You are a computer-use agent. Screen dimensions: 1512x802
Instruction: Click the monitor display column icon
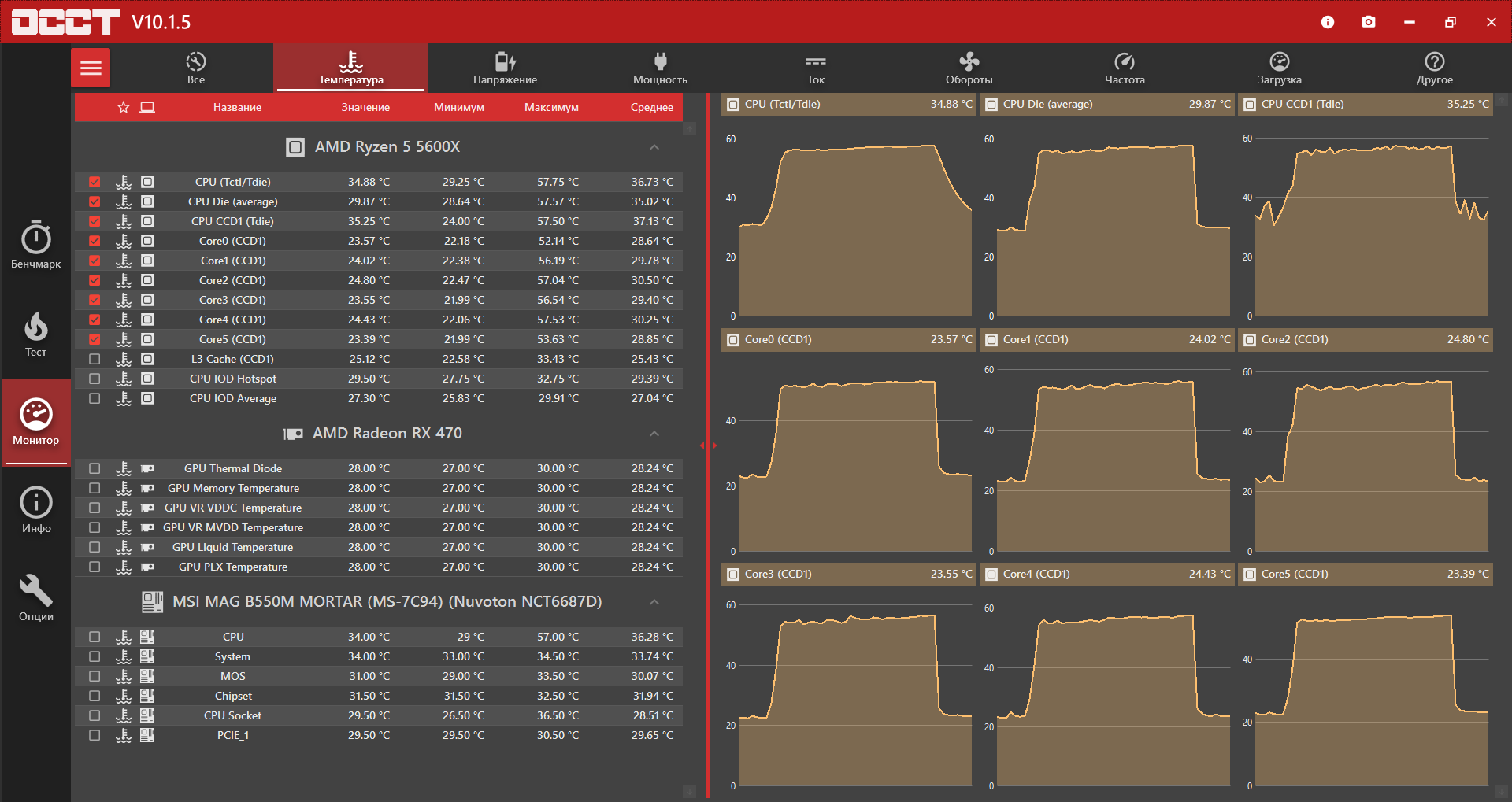(147, 107)
